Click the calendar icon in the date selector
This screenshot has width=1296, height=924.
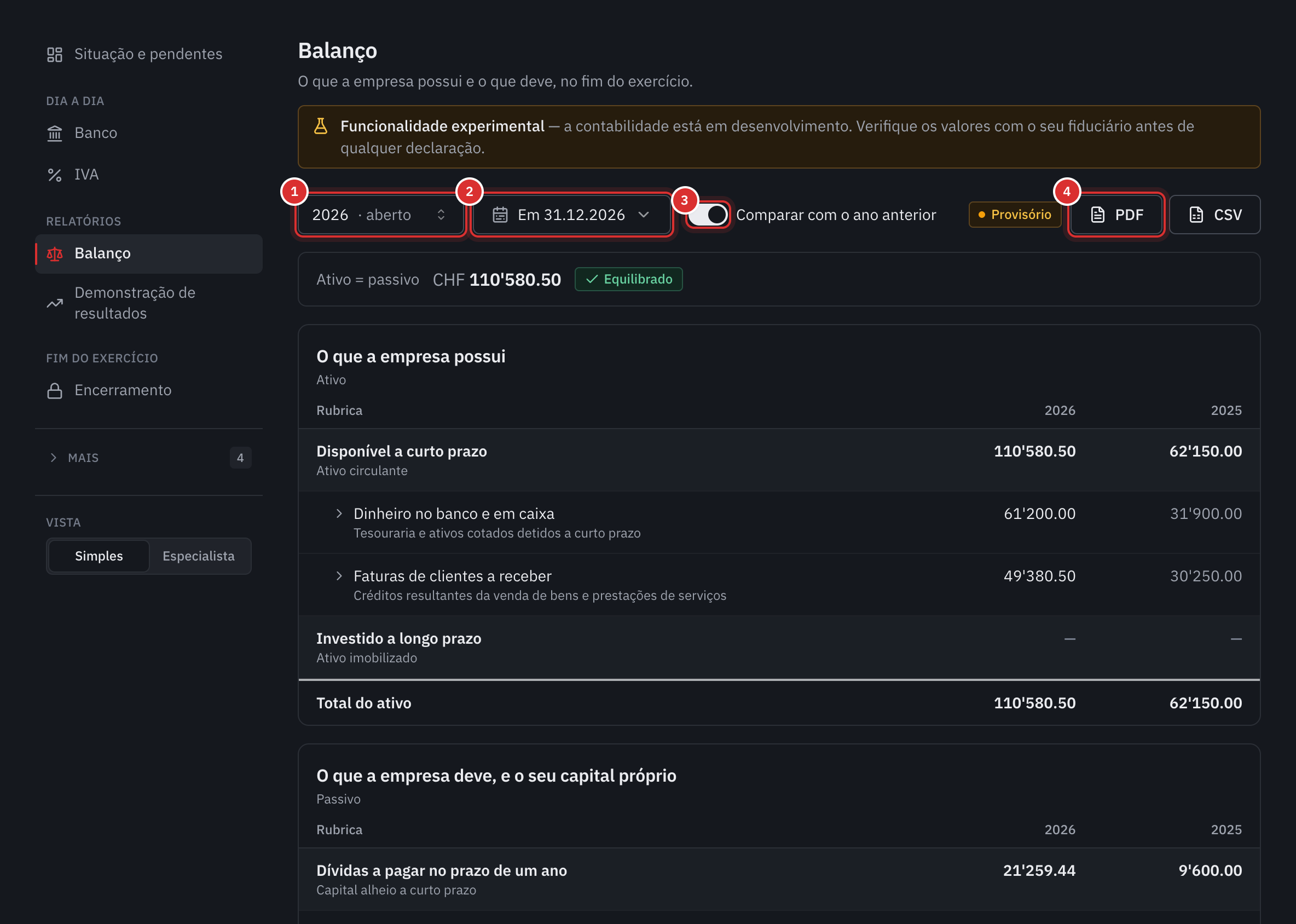coord(500,215)
